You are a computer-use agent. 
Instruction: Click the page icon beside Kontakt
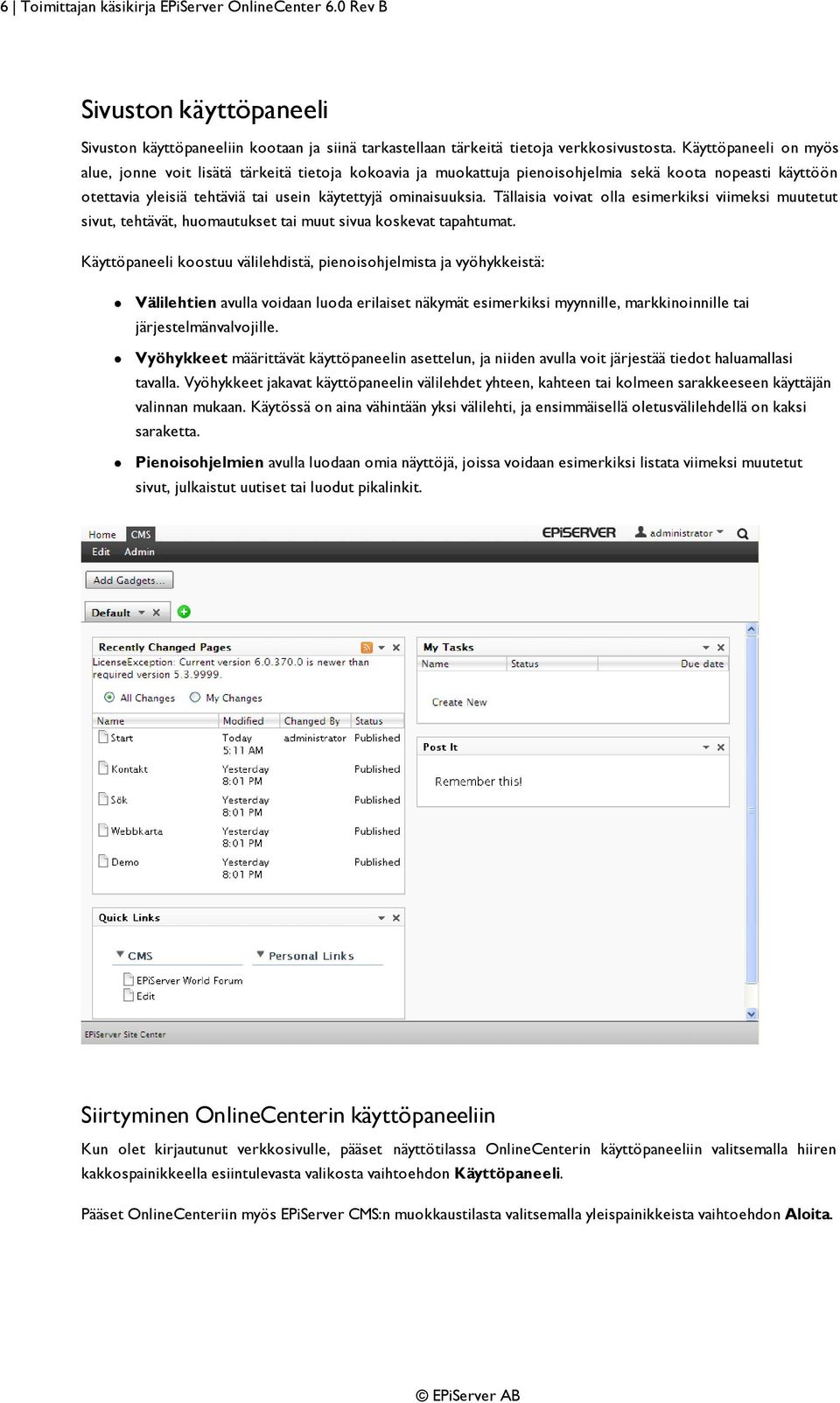pyautogui.click(x=103, y=768)
